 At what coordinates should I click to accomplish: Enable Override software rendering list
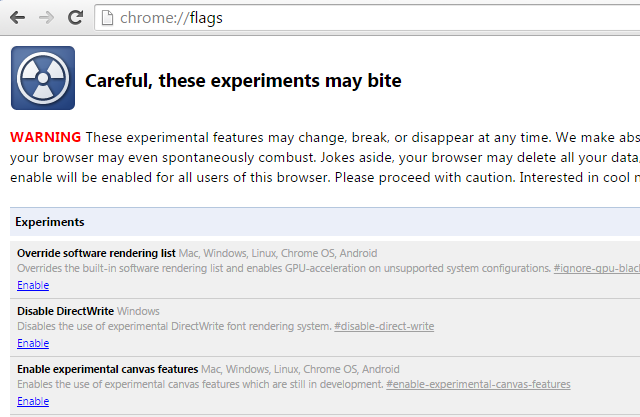point(33,285)
